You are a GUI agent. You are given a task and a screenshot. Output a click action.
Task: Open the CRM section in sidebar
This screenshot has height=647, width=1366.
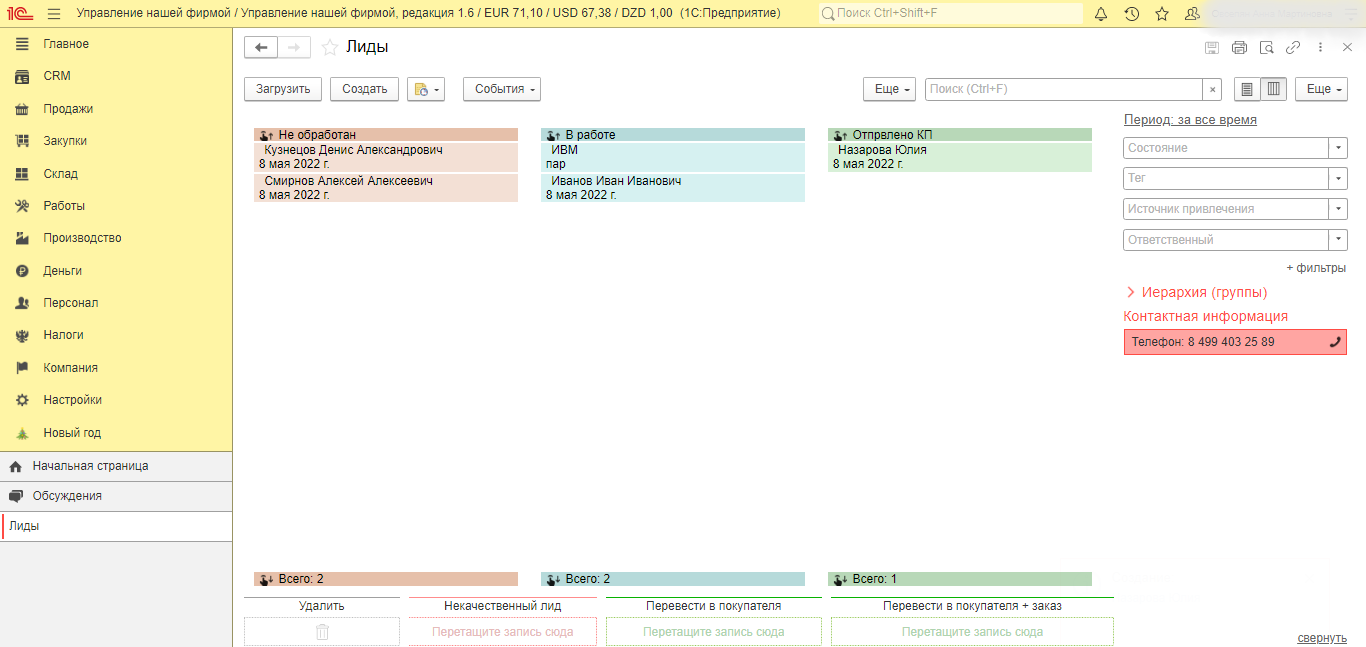tap(57, 76)
